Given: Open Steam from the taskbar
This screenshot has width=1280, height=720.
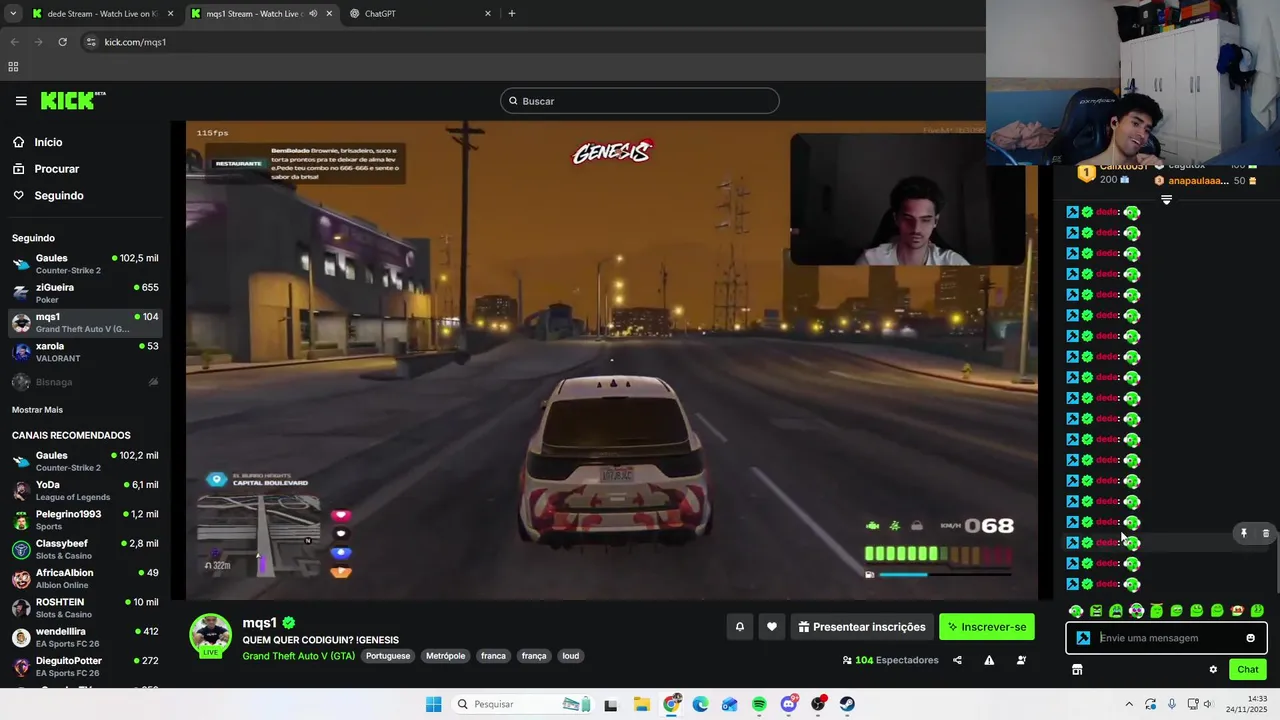Looking at the screenshot, I should click(x=847, y=704).
